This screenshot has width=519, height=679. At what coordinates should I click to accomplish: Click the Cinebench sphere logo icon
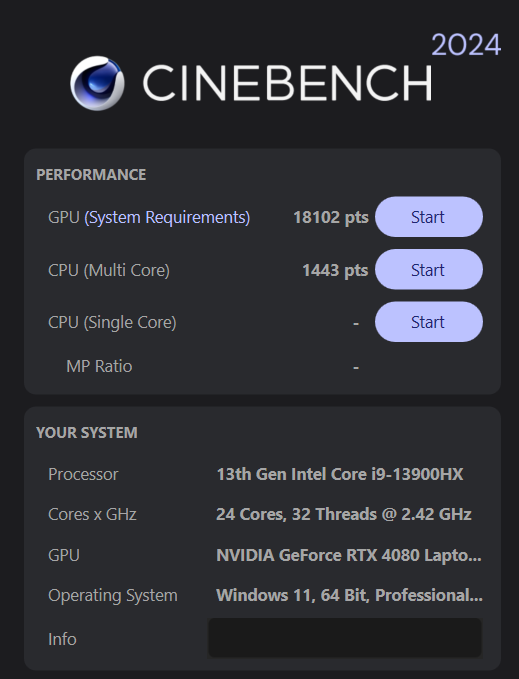point(97,83)
